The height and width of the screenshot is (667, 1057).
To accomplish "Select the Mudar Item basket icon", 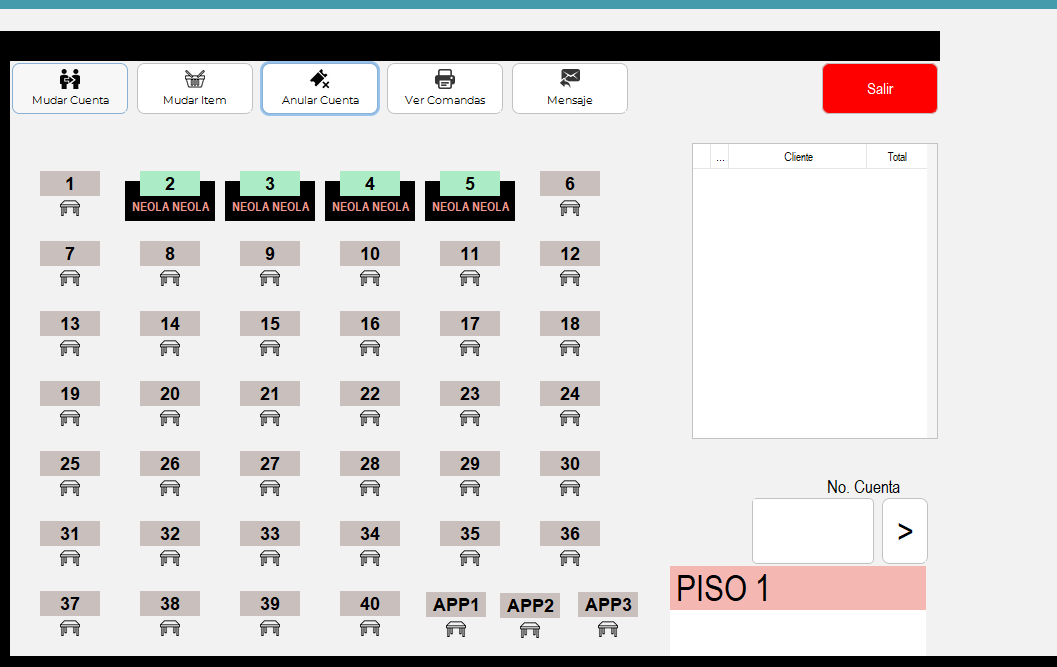I will point(195,79).
